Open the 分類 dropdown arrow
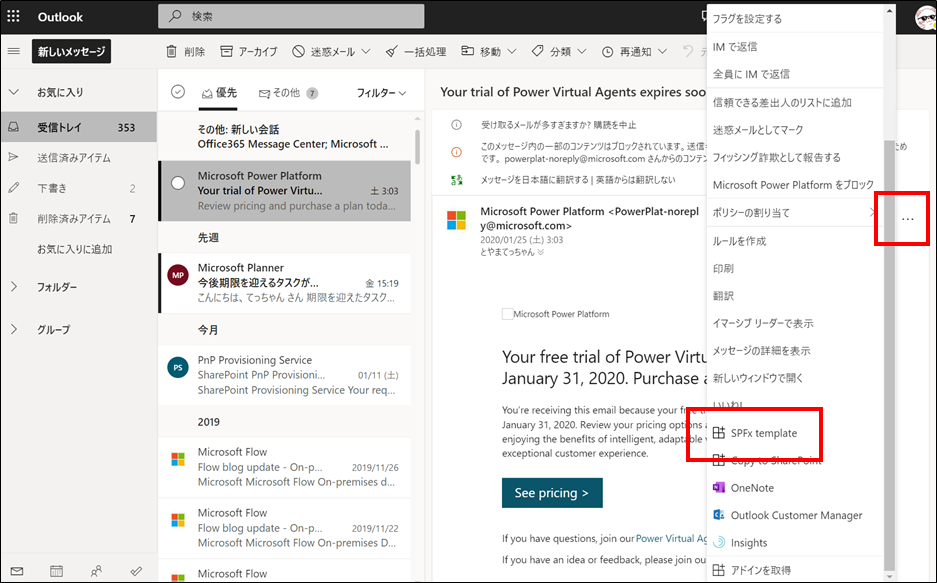937x583 pixels. coord(581,51)
